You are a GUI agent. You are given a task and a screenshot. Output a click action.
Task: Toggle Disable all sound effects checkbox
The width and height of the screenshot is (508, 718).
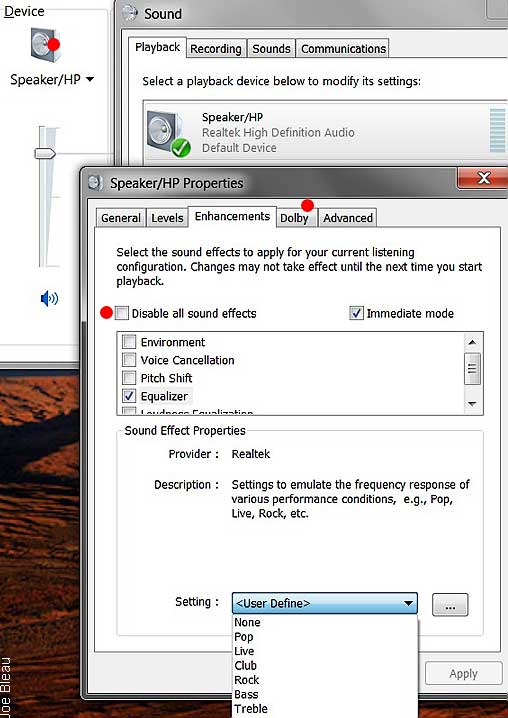pyautogui.click(x=122, y=314)
